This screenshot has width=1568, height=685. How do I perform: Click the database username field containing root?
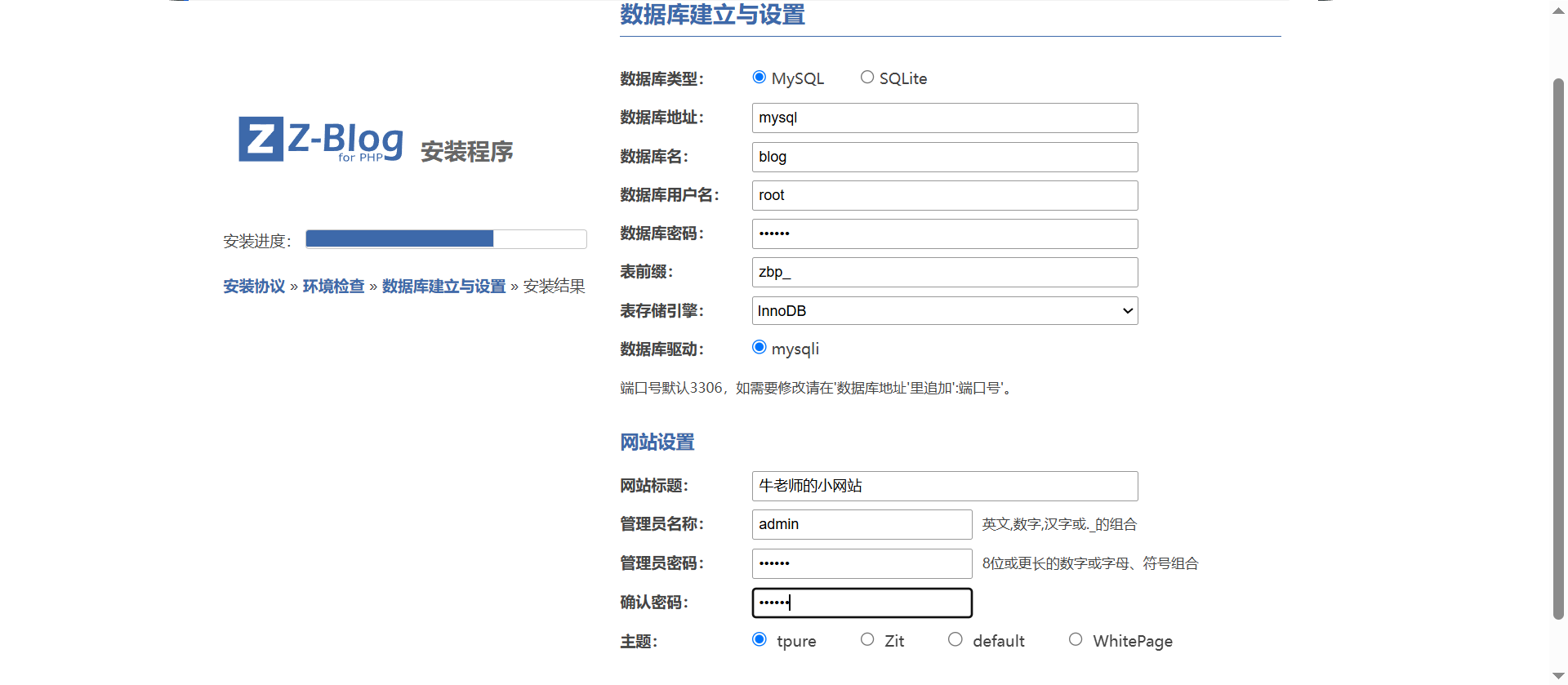(x=945, y=195)
